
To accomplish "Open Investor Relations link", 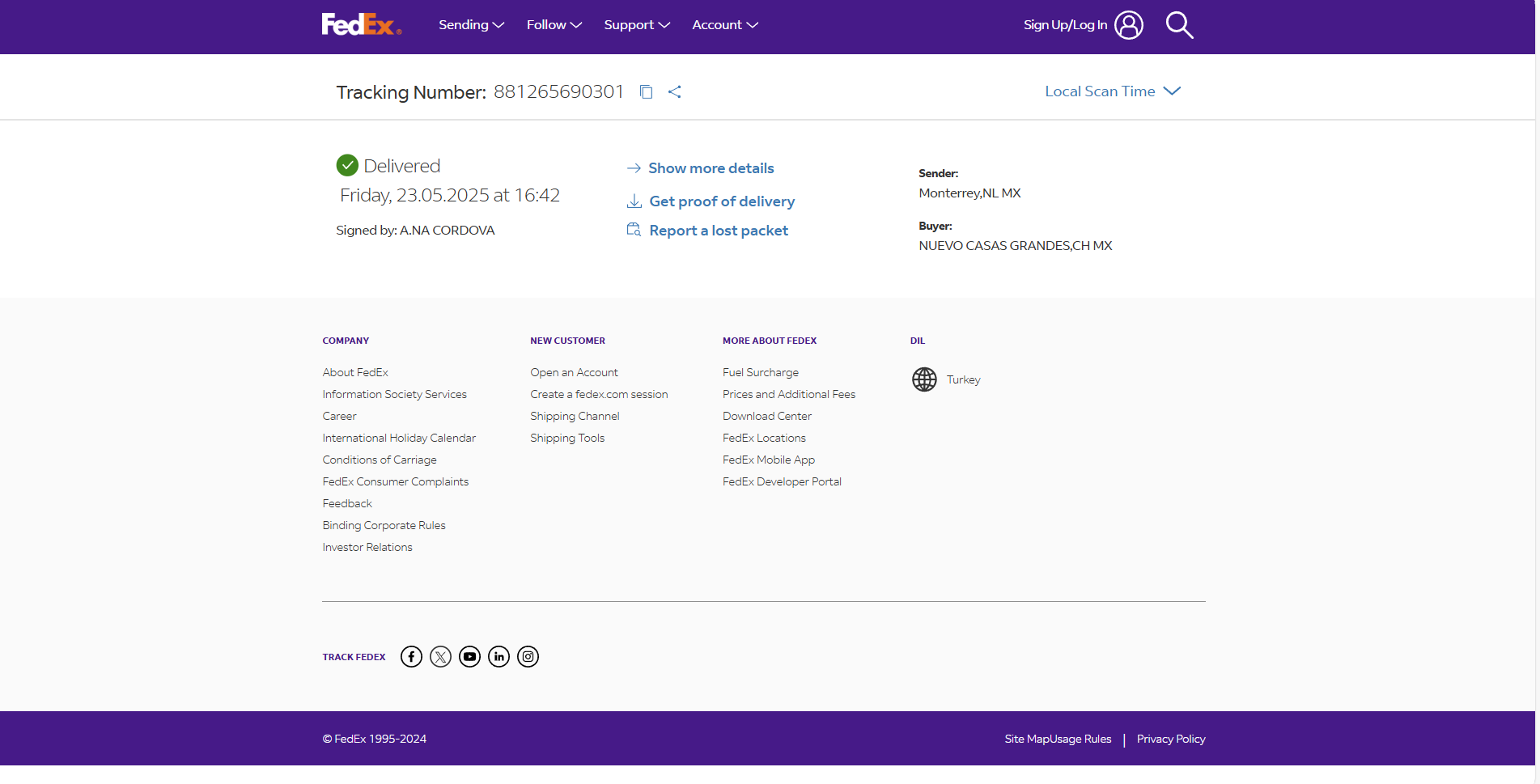I will 367,547.
